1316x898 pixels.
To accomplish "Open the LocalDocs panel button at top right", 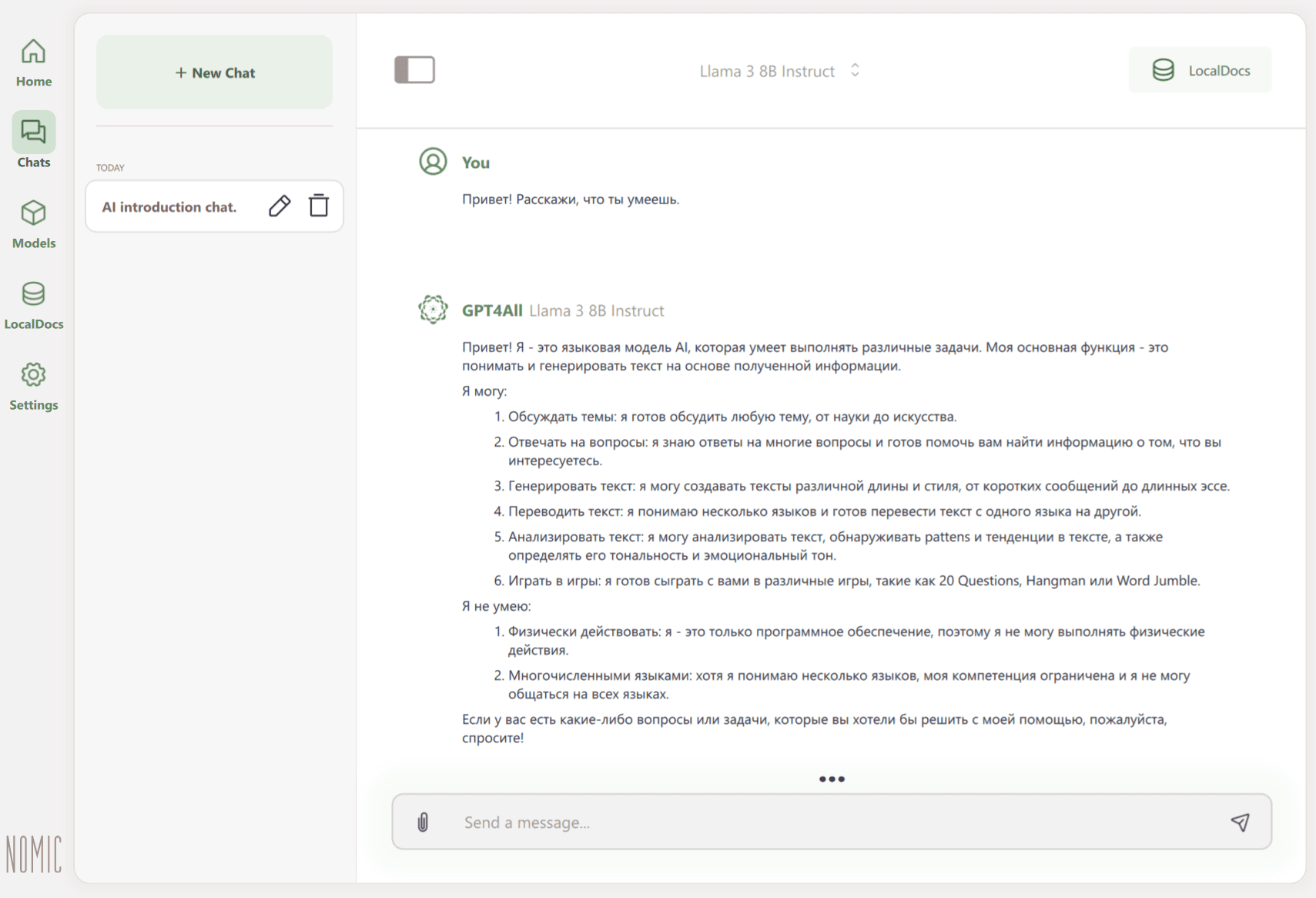I will (x=1200, y=70).
